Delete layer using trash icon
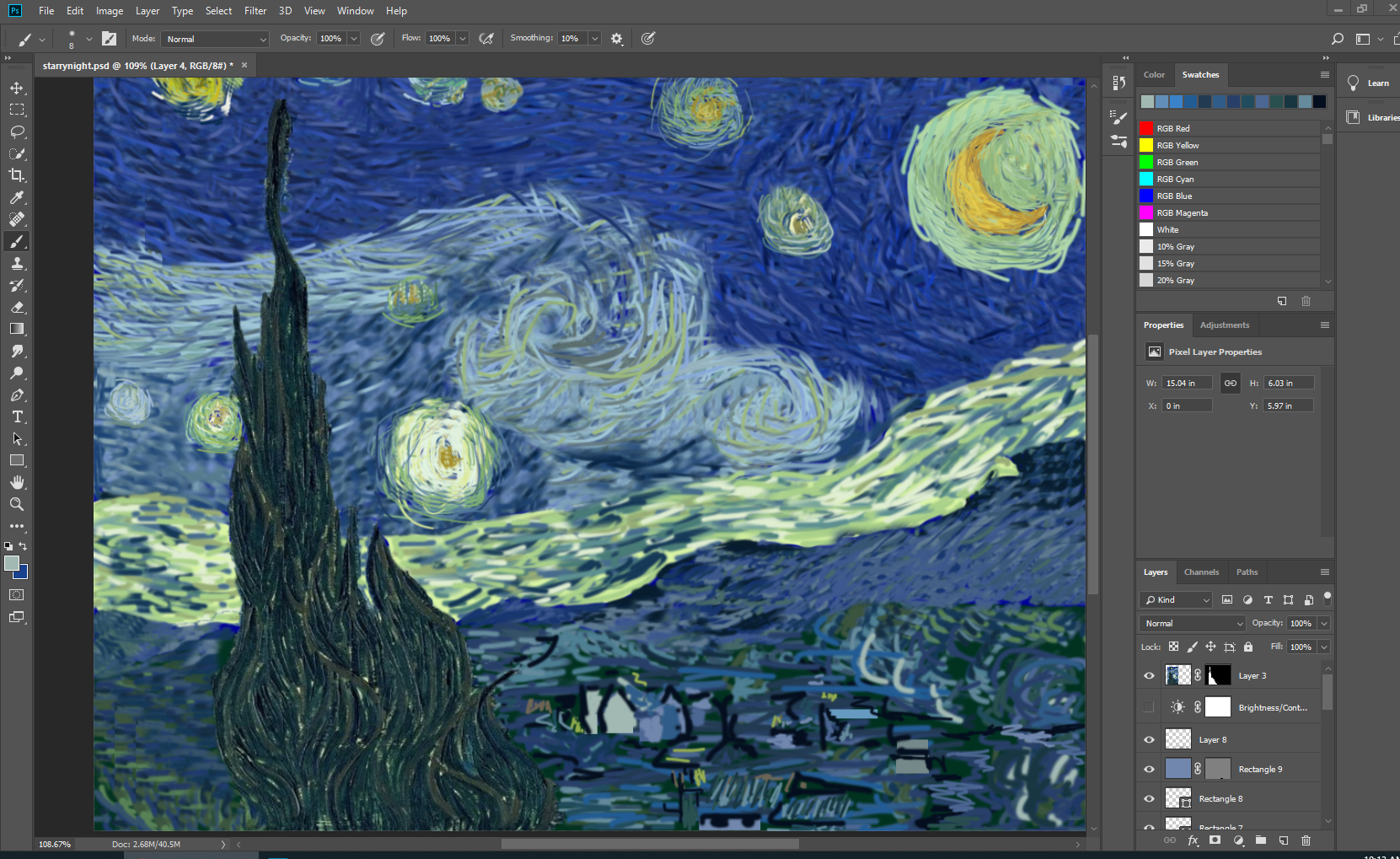This screenshot has height=859, width=1400. 1306,840
